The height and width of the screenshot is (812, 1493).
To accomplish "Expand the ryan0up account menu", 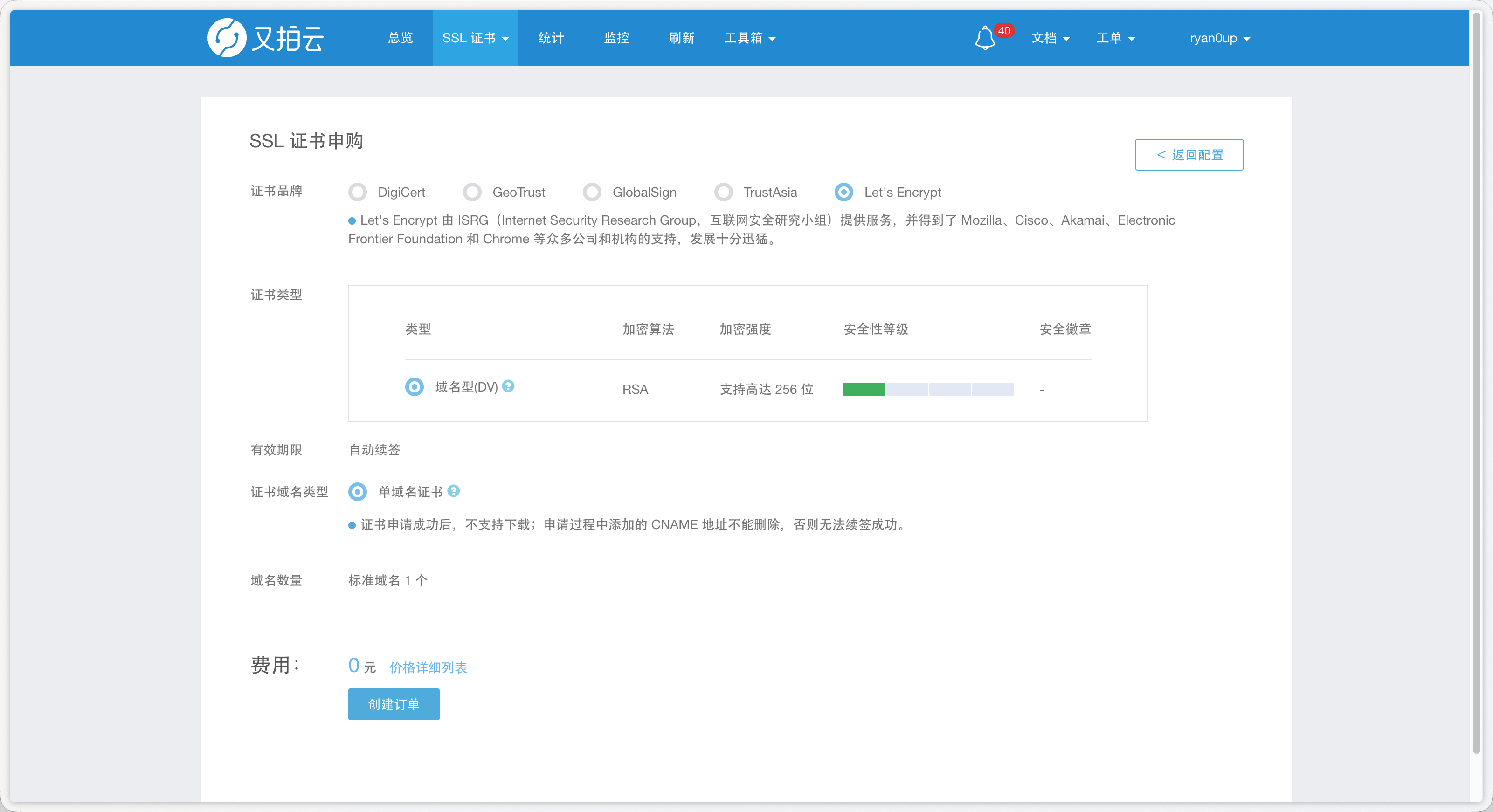I will [1219, 38].
